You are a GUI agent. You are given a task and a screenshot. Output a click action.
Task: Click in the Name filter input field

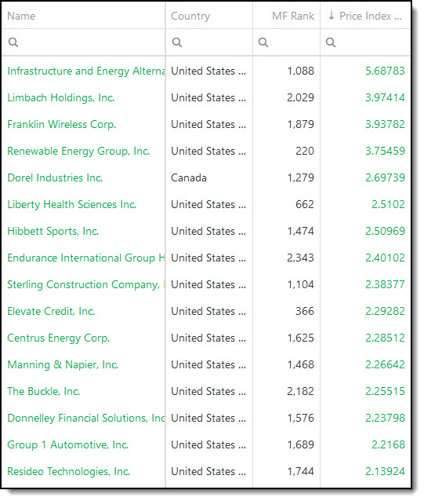pyautogui.click(x=83, y=42)
